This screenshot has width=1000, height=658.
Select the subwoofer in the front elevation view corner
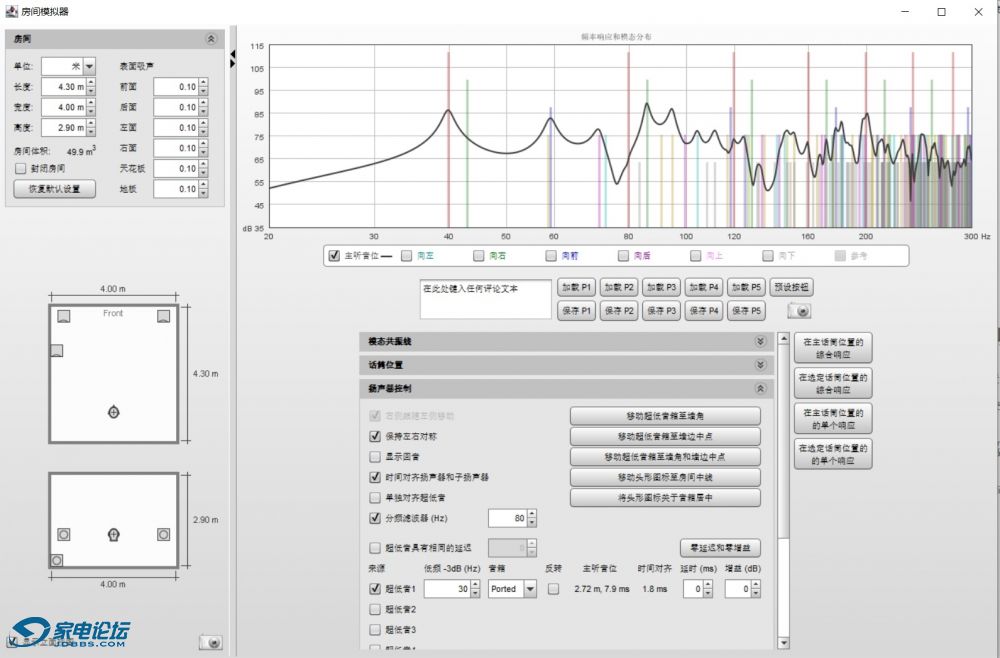point(57,560)
